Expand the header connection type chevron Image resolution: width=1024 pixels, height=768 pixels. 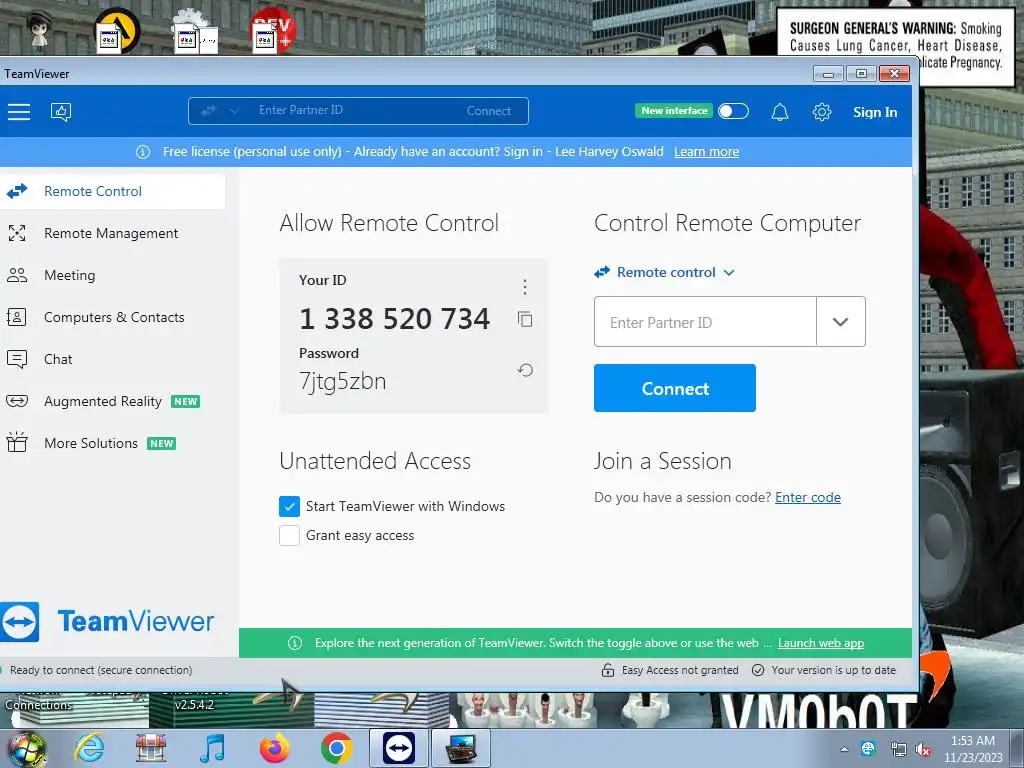coord(234,111)
